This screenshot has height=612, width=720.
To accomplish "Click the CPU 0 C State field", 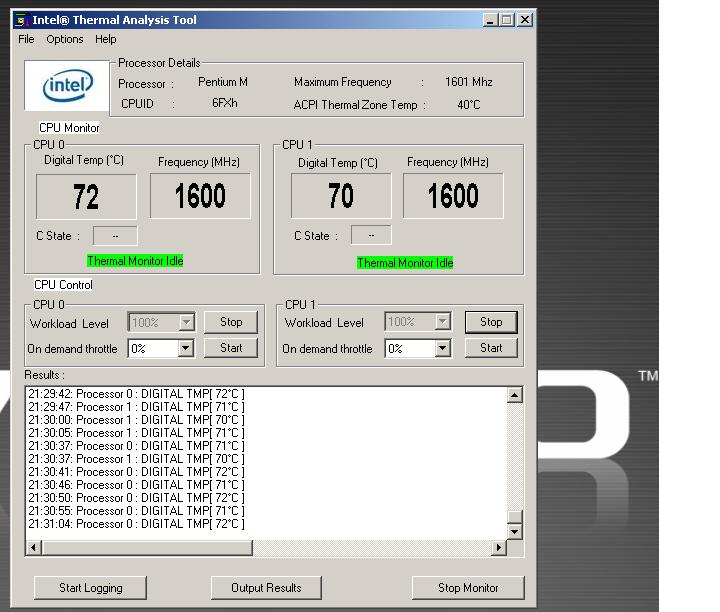I will pyautogui.click(x=115, y=236).
